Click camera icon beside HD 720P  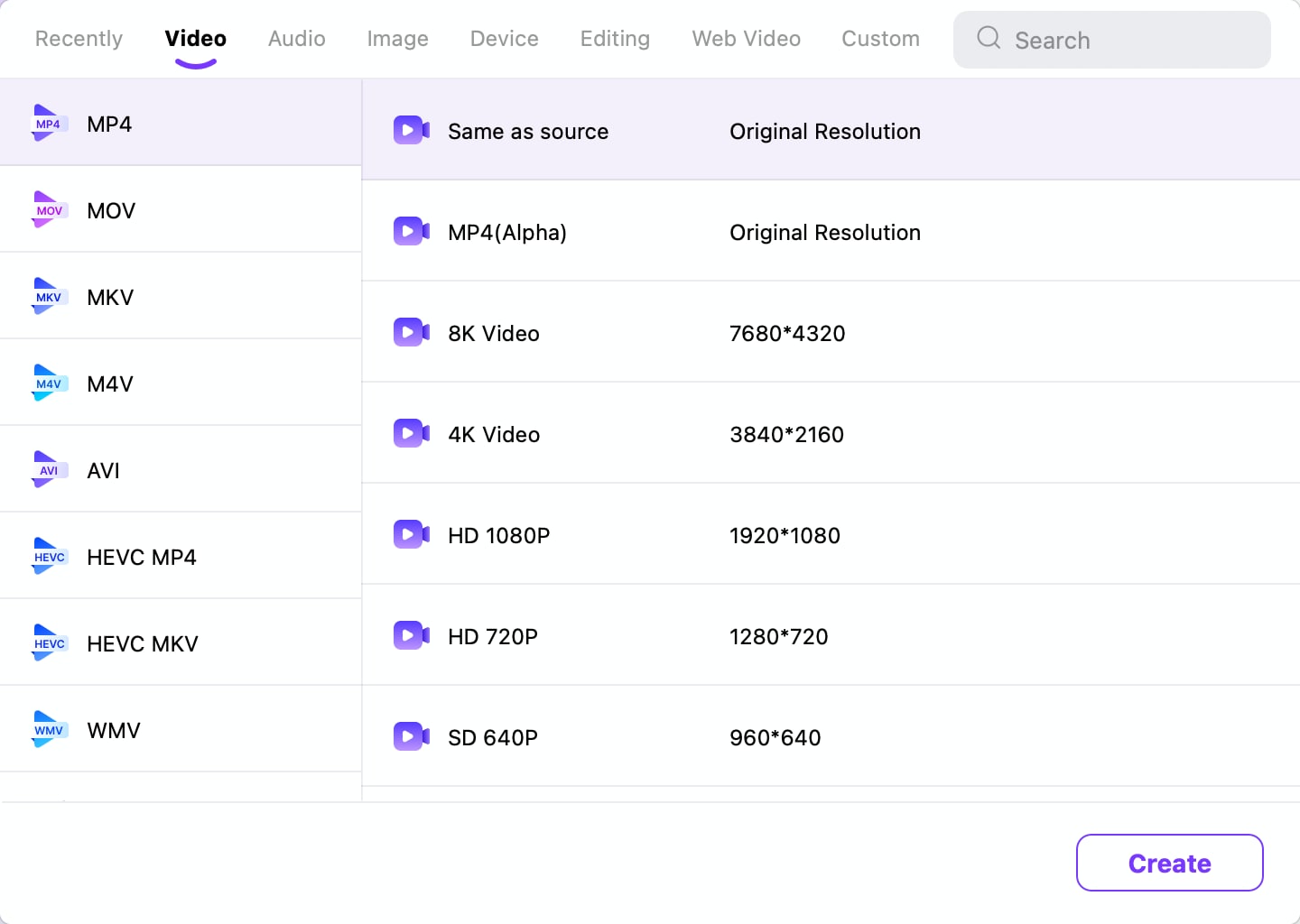coord(412,636)
